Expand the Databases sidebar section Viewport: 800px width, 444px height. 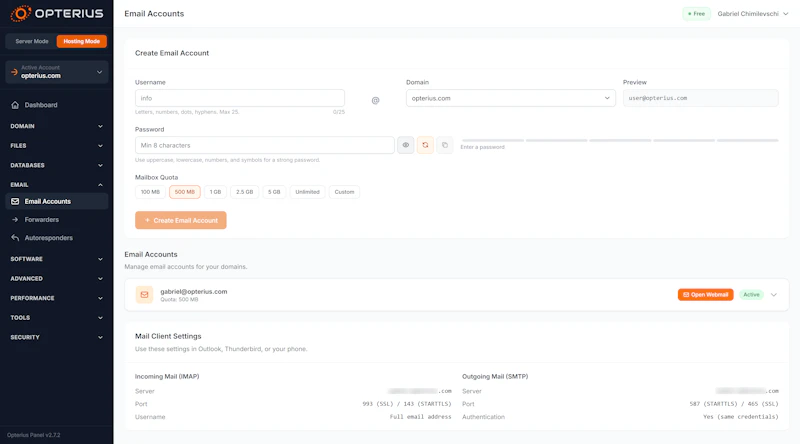pyautogui.click(x=57, y=165)
